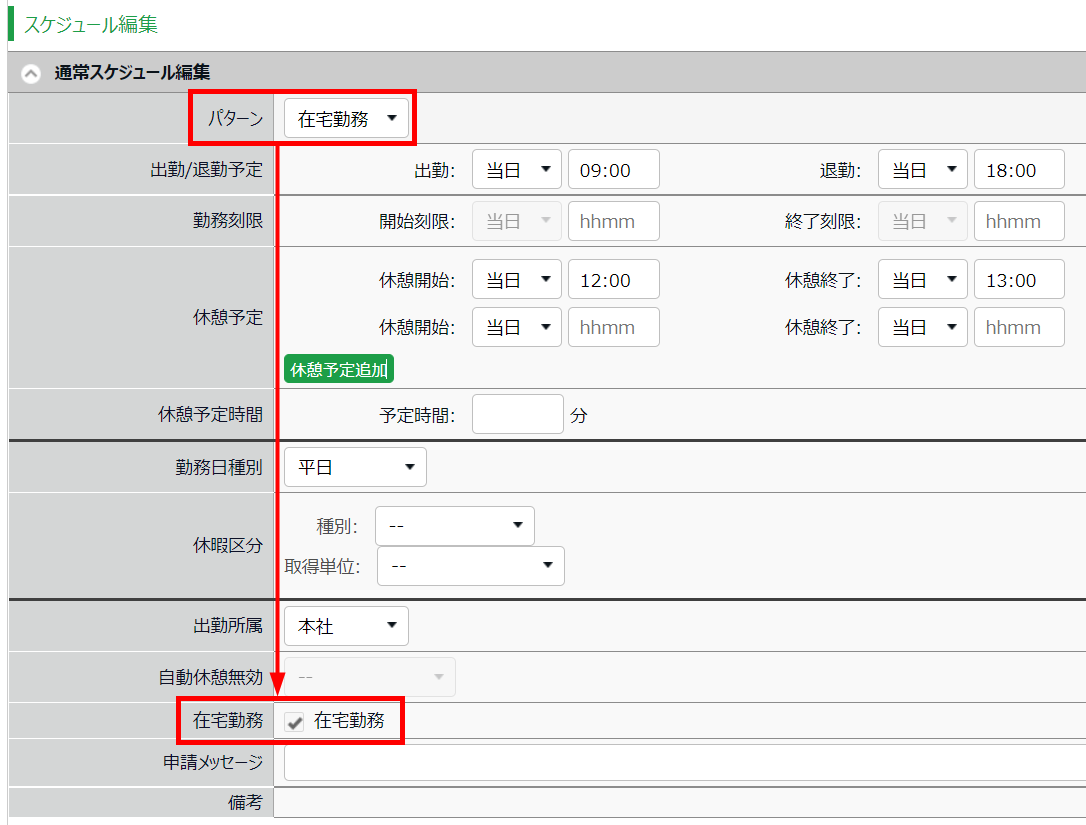The image size is (1086, 825).
Task: Open the second 休憩開始 day dropdown
Action: 517,327
